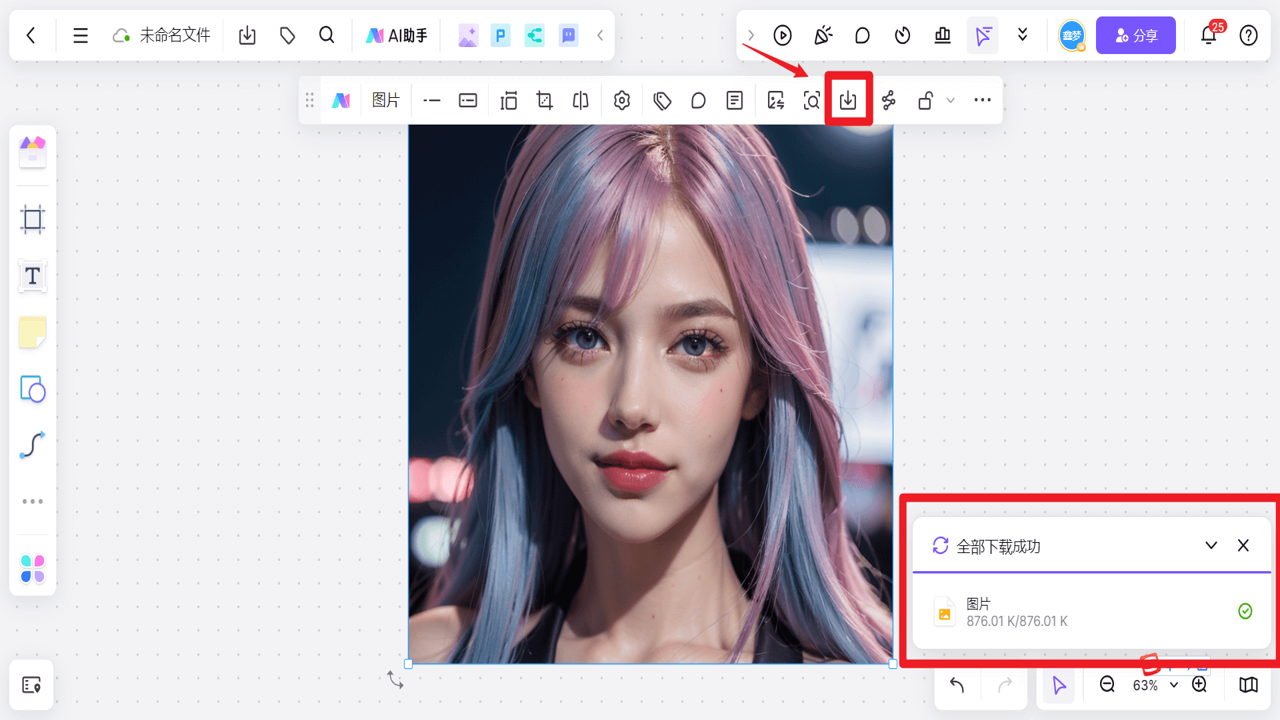Open more options ellipsis in image toolbar
The height and width of the screenshot is (720, 1280).
(x=982, y=100)
